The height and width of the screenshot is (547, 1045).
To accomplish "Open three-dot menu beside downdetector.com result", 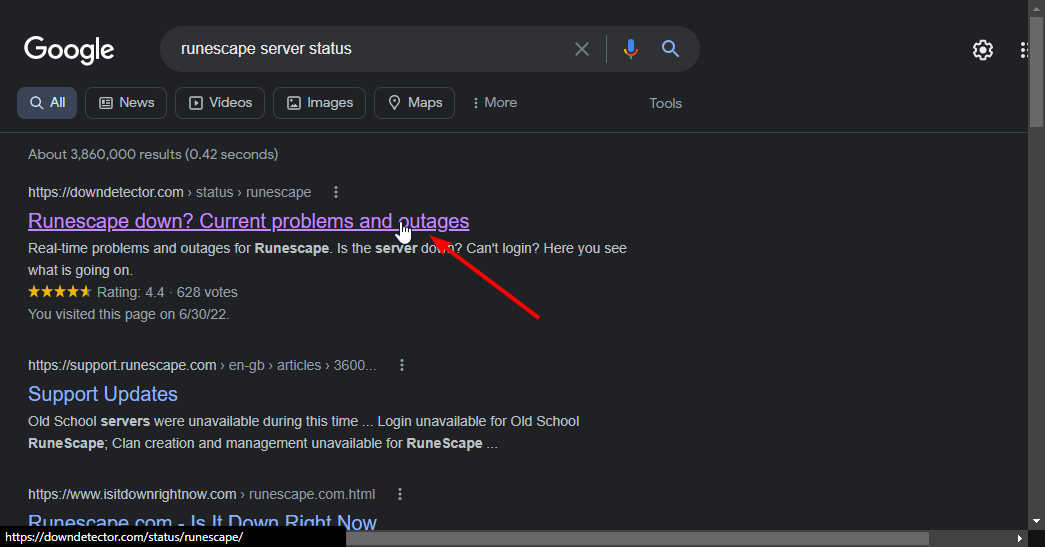I will 336,192.
